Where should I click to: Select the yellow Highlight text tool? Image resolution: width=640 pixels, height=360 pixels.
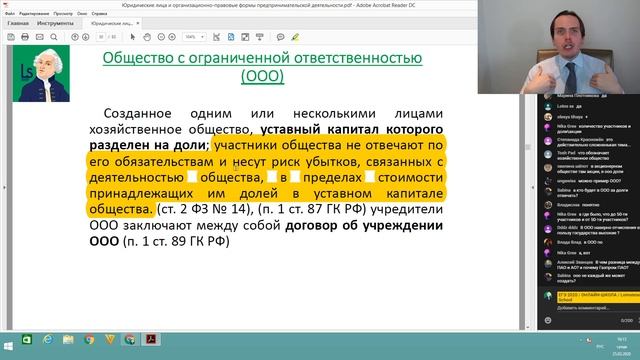pyautogui.click(x=295, y=37)
